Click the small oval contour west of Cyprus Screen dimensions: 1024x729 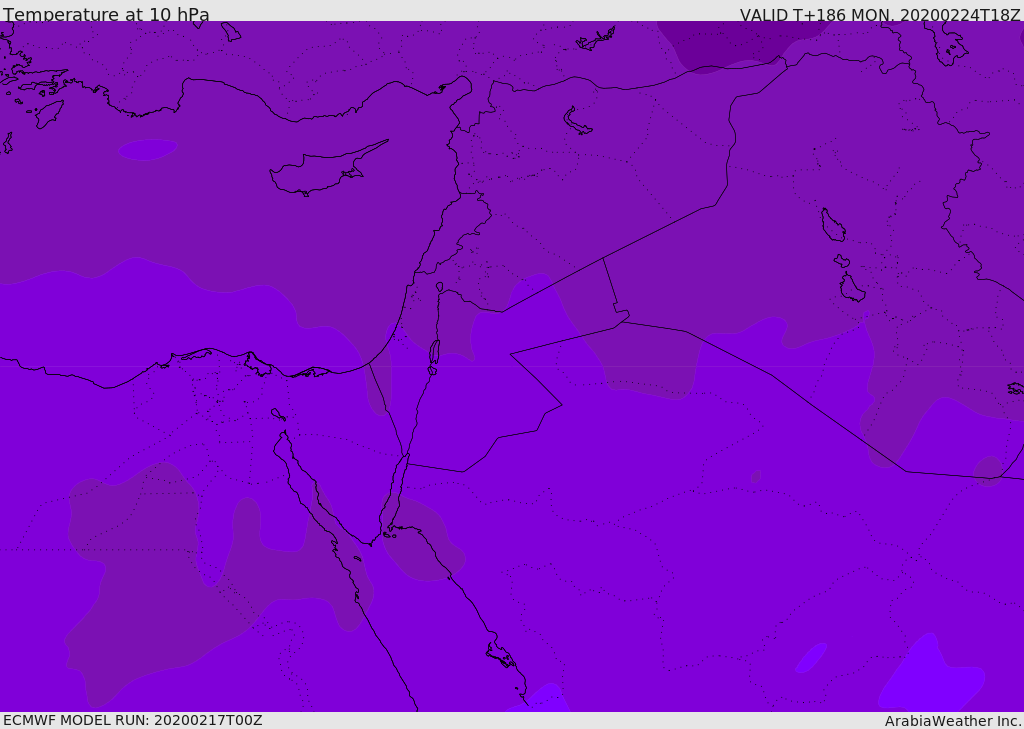(148, 149)
